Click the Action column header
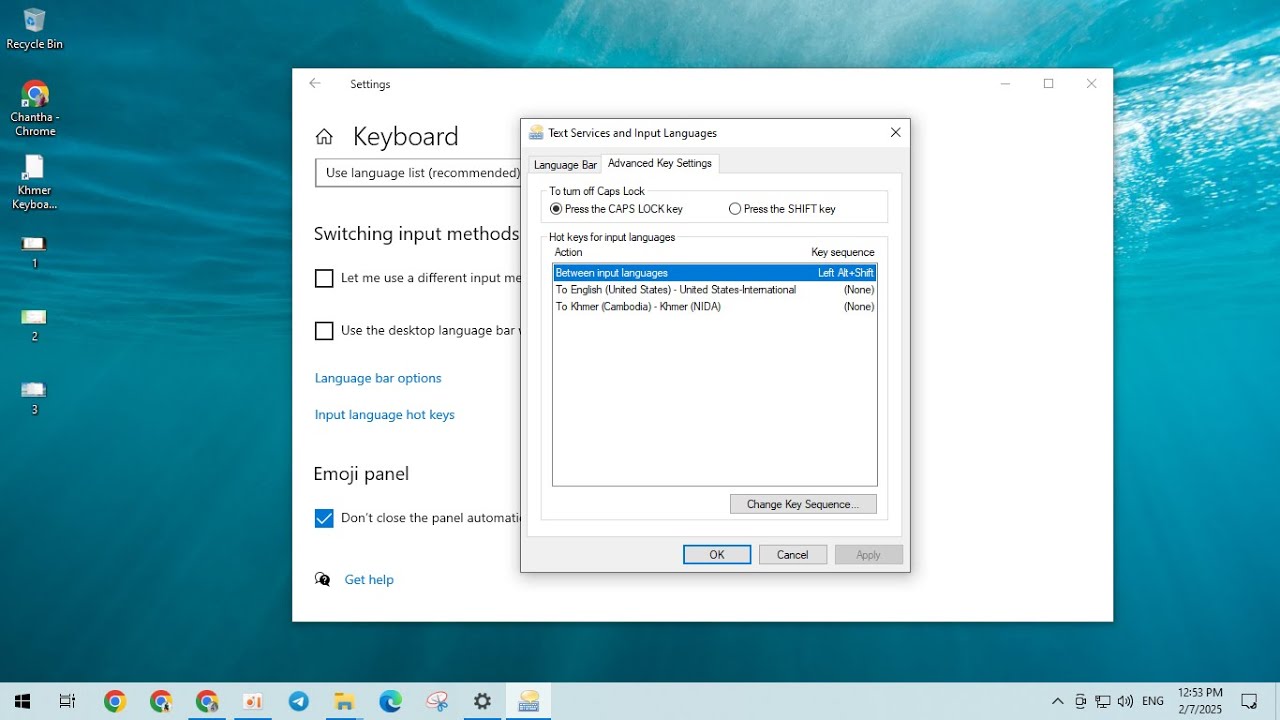The width and height of the screenshot is (1280, 720). (569, 252)
